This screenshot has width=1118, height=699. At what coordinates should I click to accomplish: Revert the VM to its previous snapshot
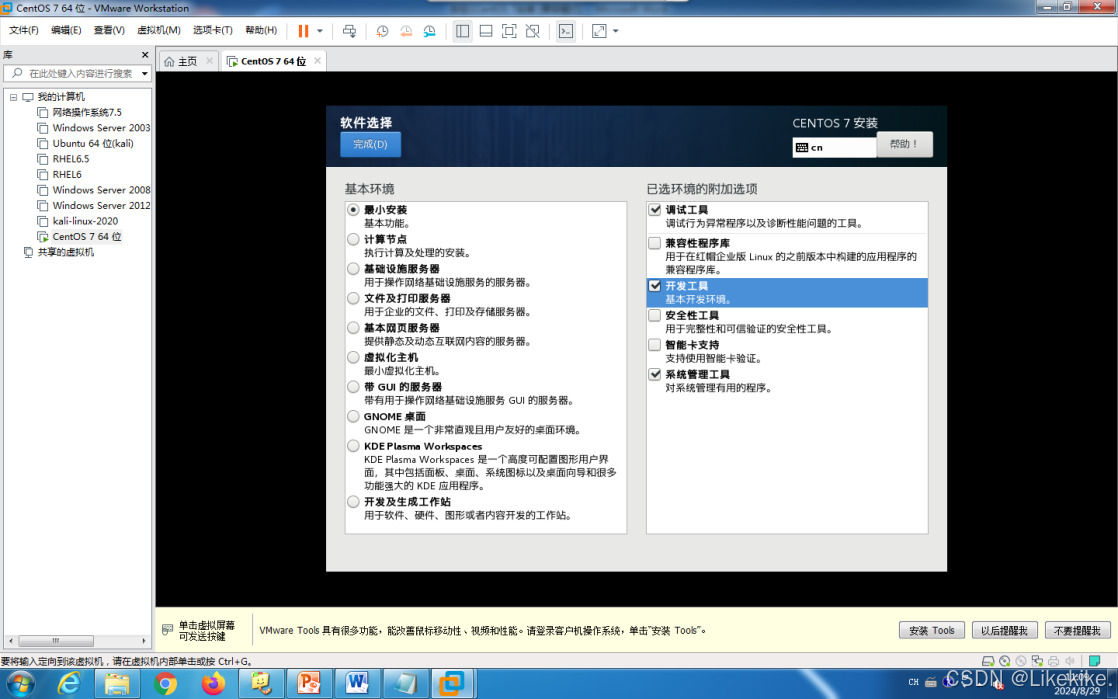(406, 31)
